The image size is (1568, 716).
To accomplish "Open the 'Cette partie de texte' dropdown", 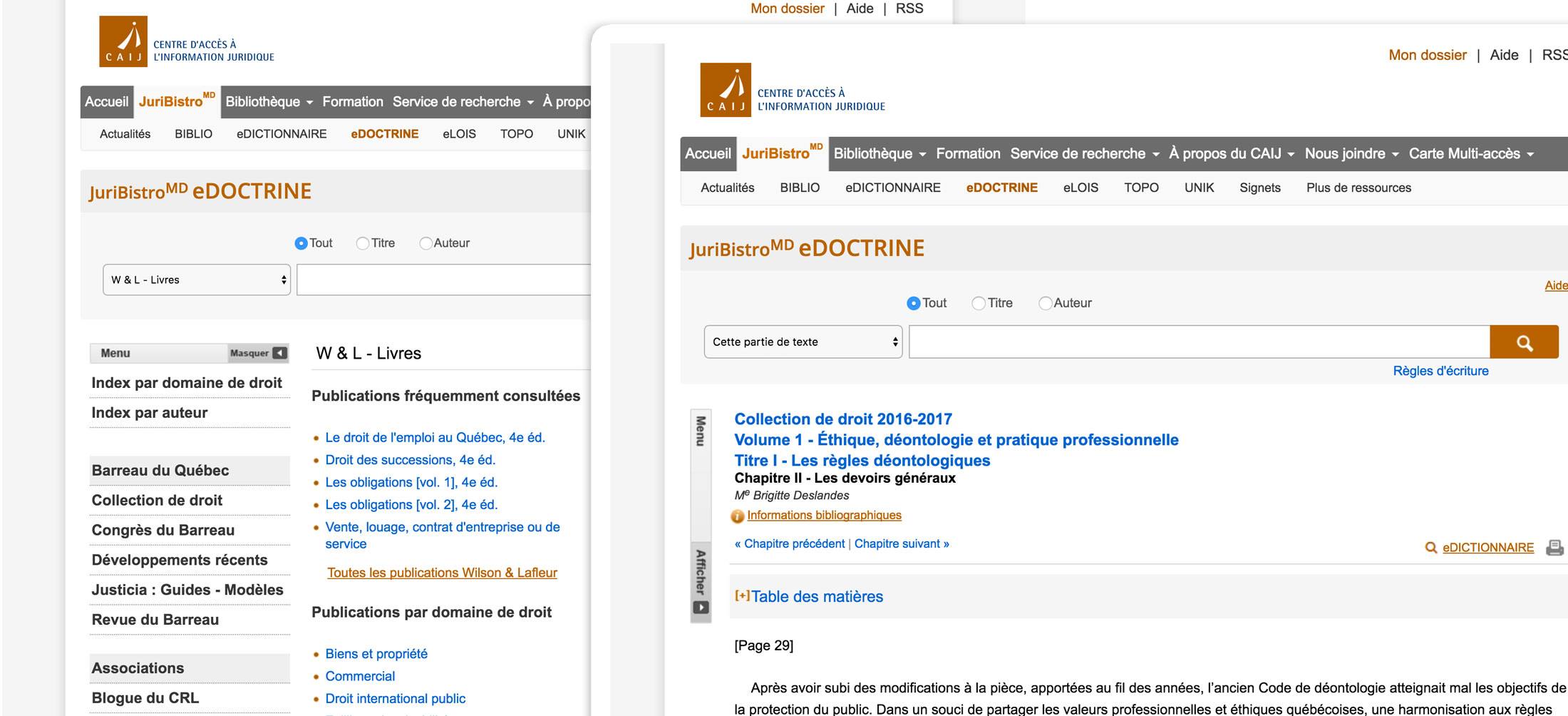I will (803, 342).
